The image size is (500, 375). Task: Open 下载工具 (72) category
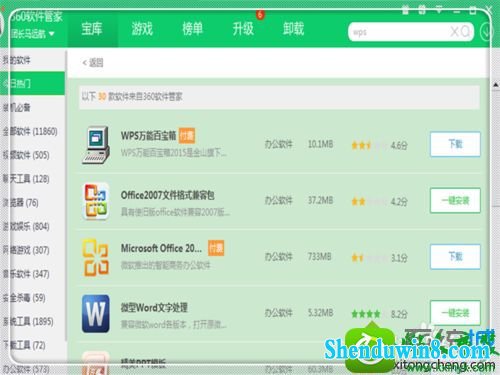pyautogui.click(x=24, y=345)
